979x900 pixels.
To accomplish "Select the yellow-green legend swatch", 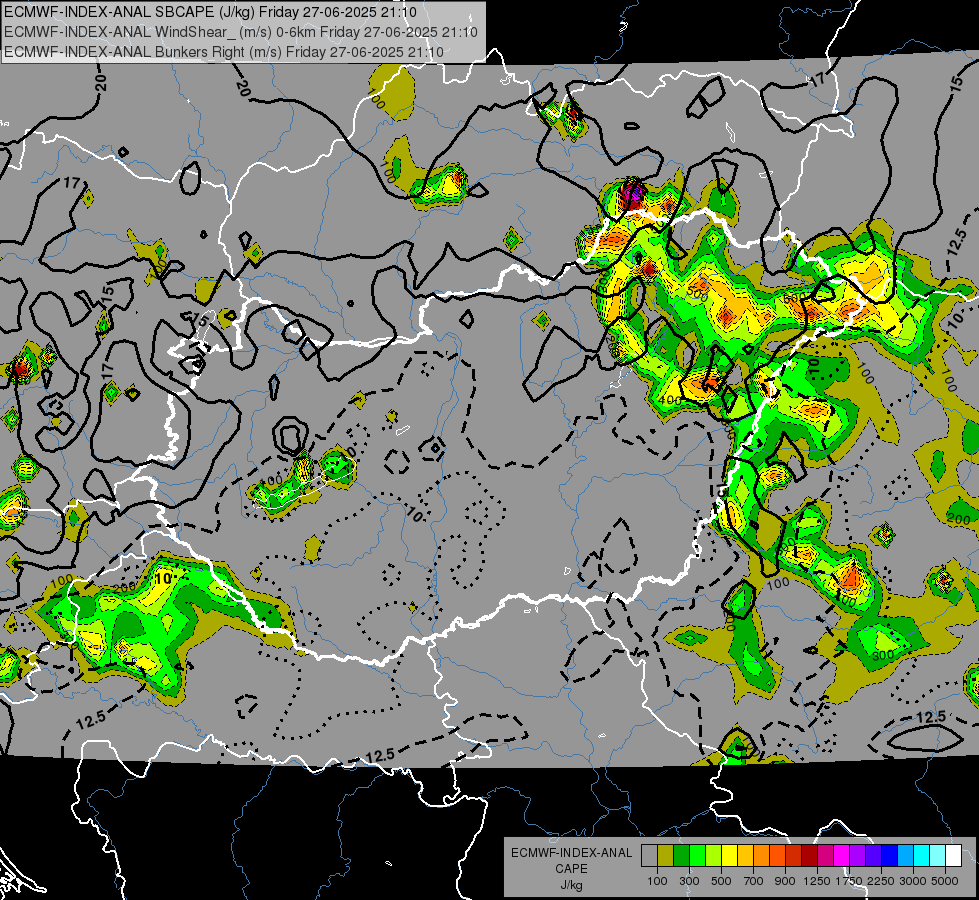I will click(713, 856).
